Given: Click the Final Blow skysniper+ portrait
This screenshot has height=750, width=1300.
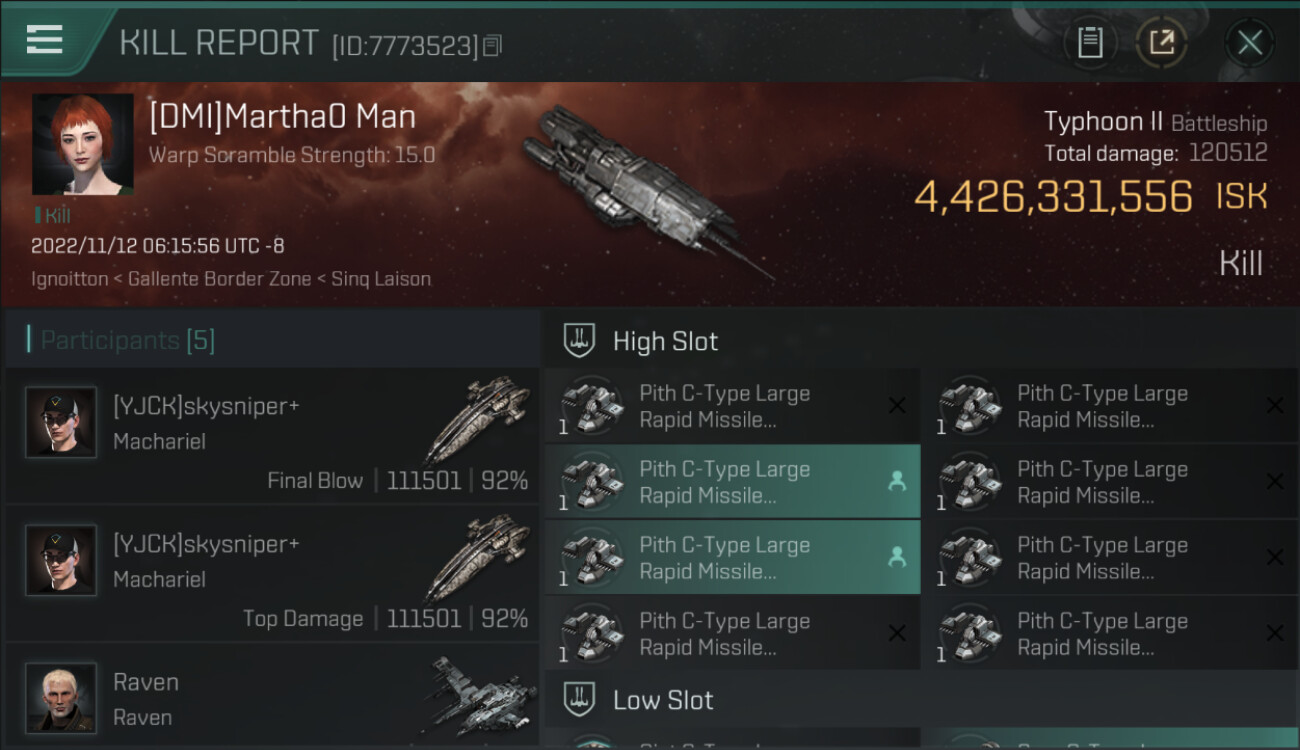Looking at the screenshot, I should 61,422.
